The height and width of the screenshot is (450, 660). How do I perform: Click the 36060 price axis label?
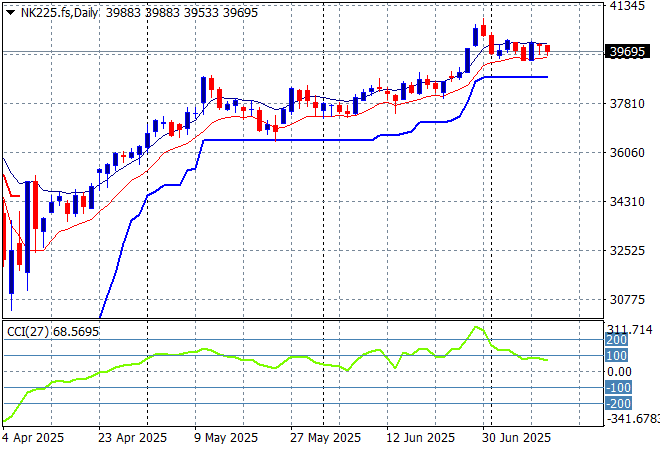tap(626, 153)
